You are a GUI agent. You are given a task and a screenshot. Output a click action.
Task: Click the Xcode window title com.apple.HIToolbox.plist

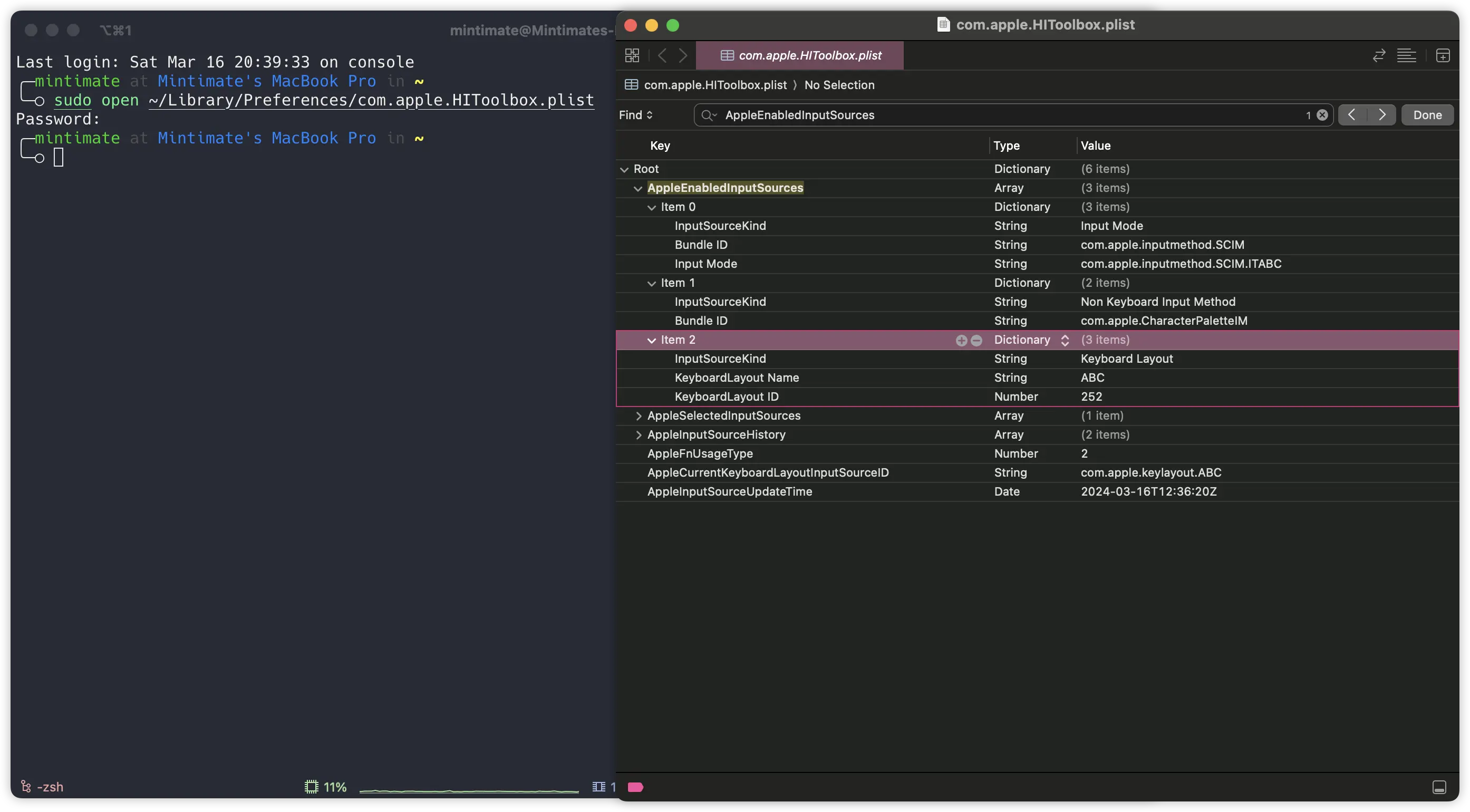1045,25
